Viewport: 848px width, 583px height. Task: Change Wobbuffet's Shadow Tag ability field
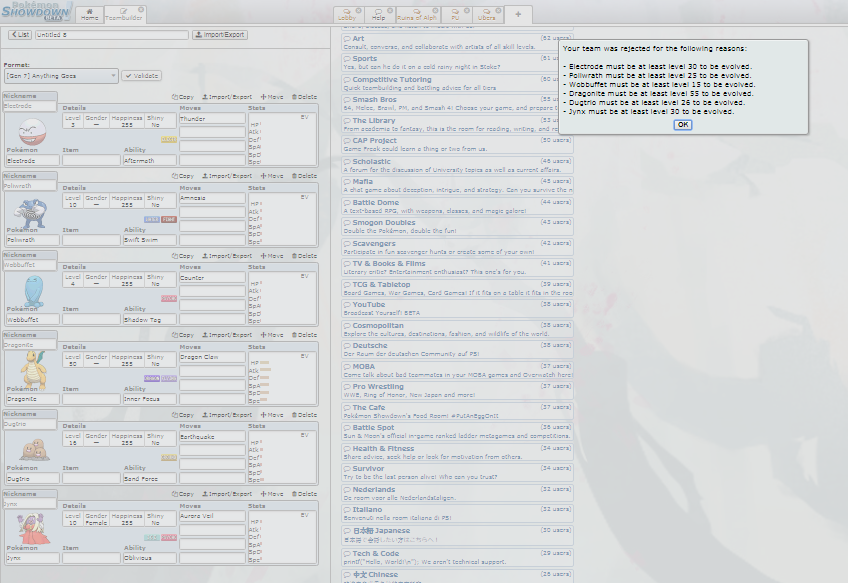(149, 320)
